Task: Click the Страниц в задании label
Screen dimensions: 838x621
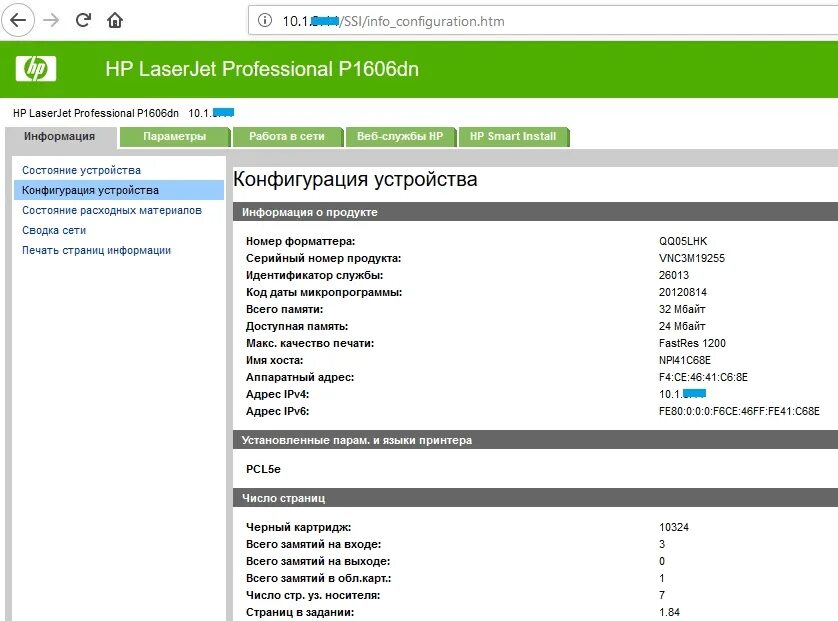Action: (300, 612)
